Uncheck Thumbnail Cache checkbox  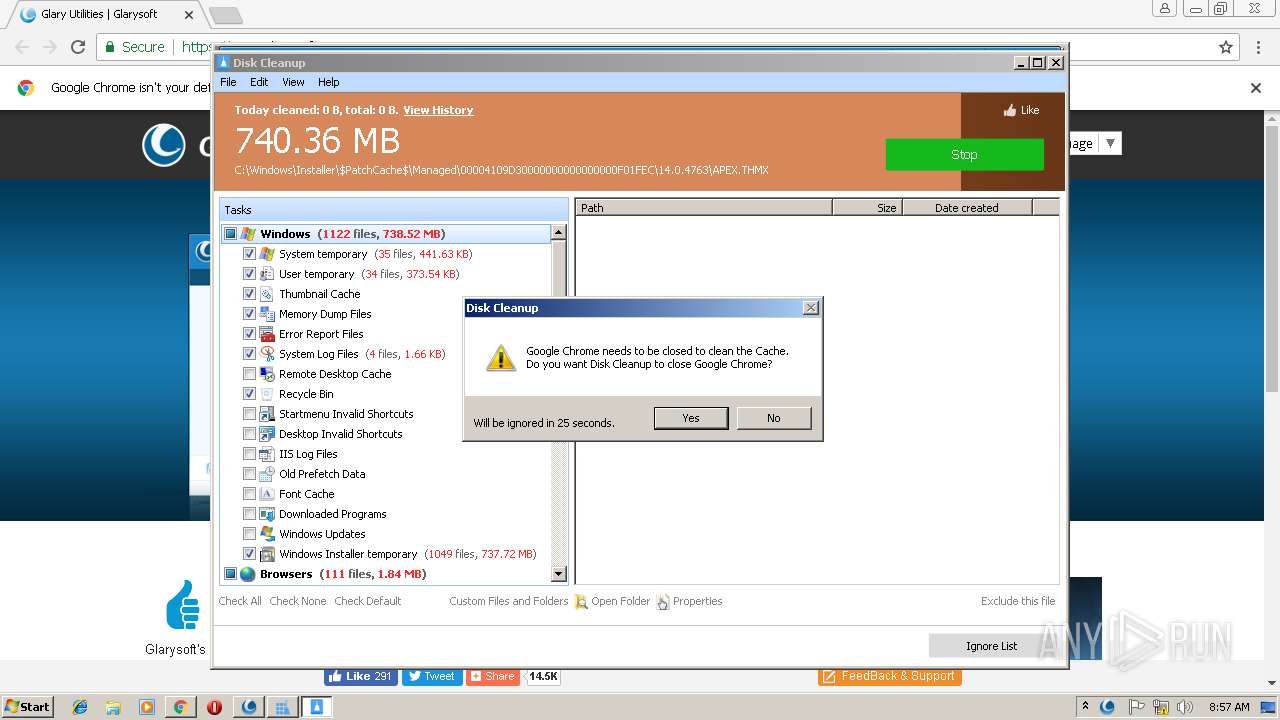249,294
